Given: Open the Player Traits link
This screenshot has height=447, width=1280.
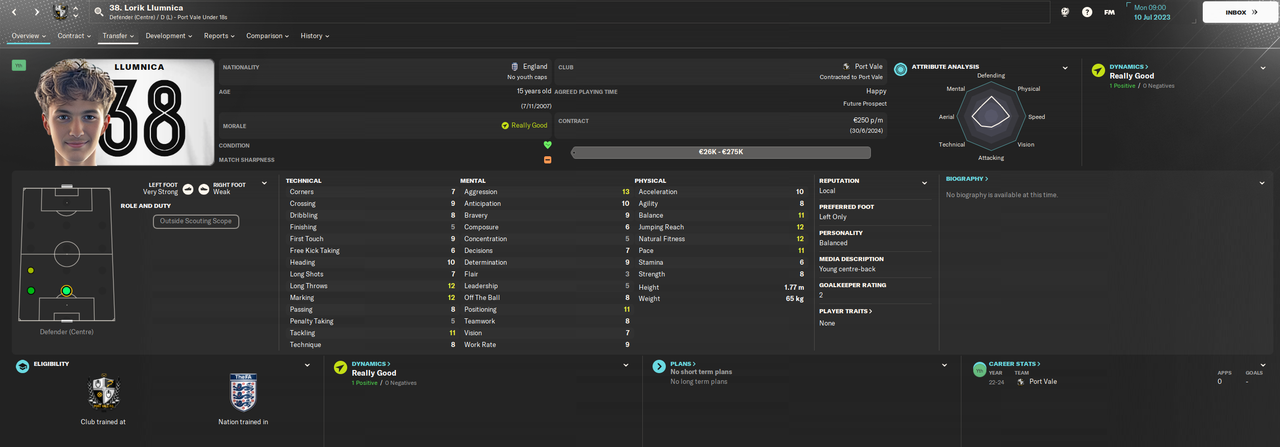Looking at the screenshot, I should [x=846, y=311].
